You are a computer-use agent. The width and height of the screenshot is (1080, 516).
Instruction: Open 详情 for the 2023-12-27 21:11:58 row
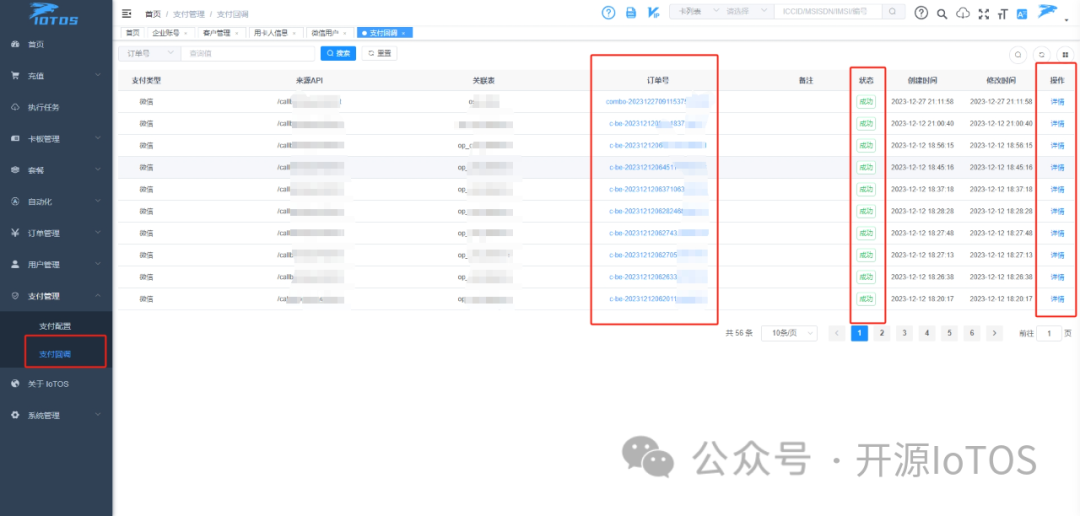coord(1057,102)
